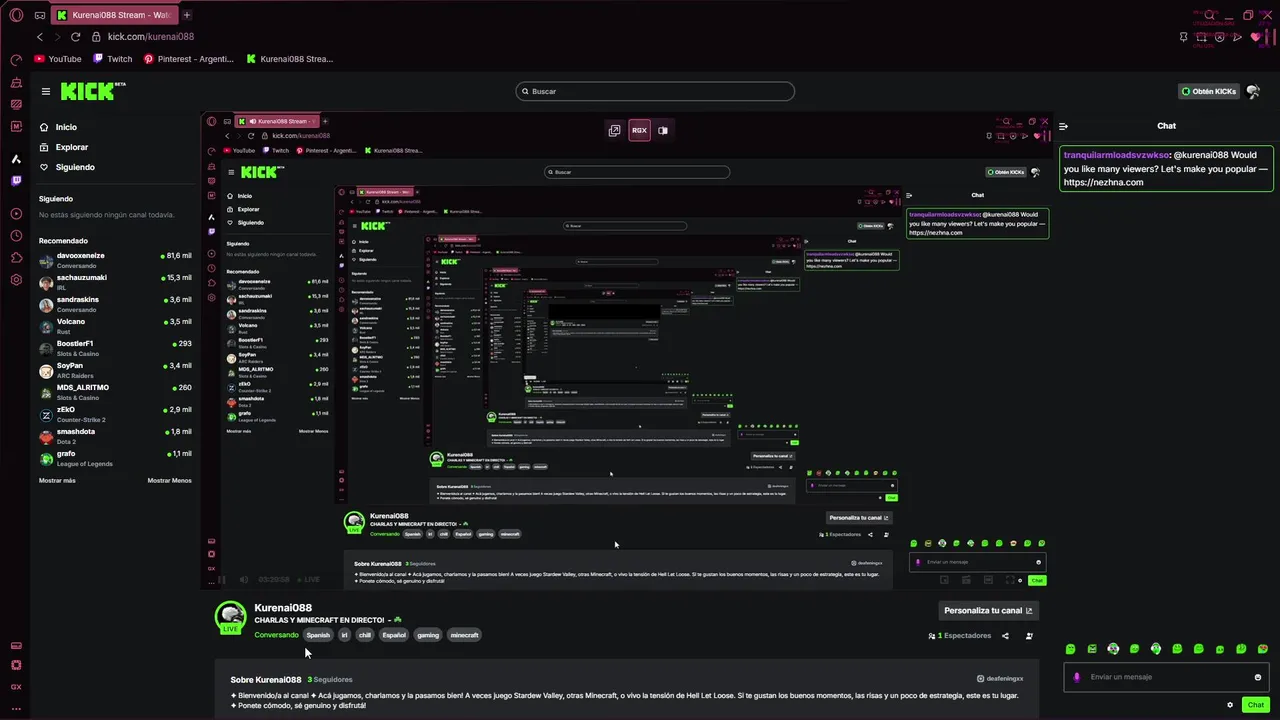
Task: Send message with green Chat button
Action: [x=1255, y=705]
